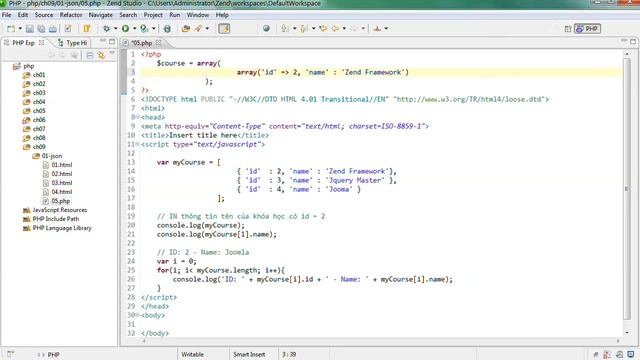The height and width of the screenshot is (360, 640).
Task: Select the ch01 folder
Action: 34,75
